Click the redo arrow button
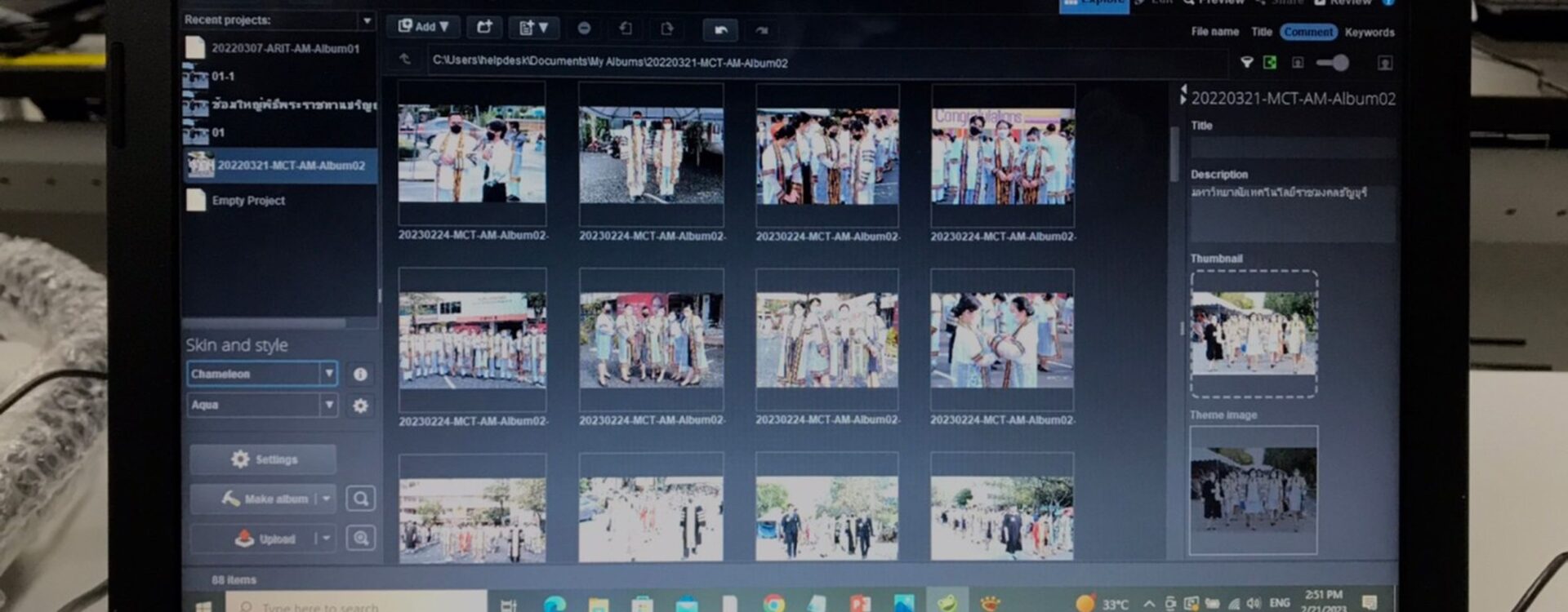 pyautogui.click(x=762, y=31)
